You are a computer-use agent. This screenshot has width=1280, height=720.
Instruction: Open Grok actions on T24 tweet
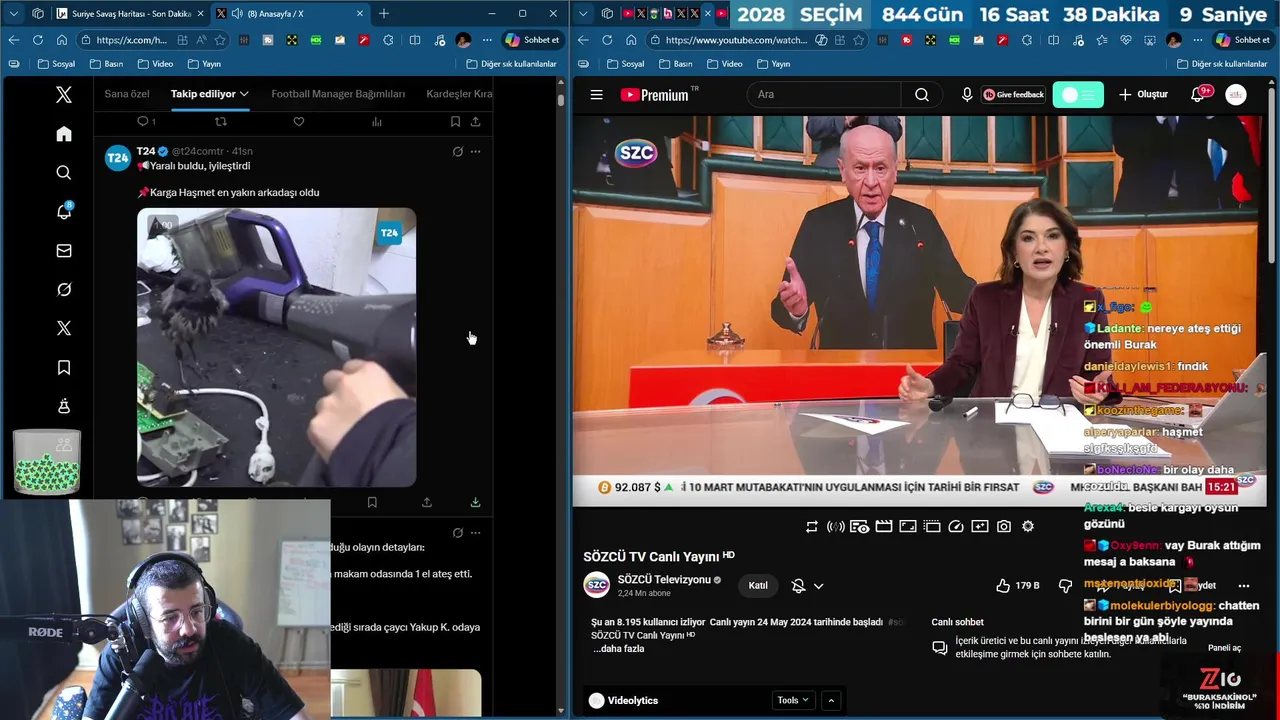tap(457, 152)
